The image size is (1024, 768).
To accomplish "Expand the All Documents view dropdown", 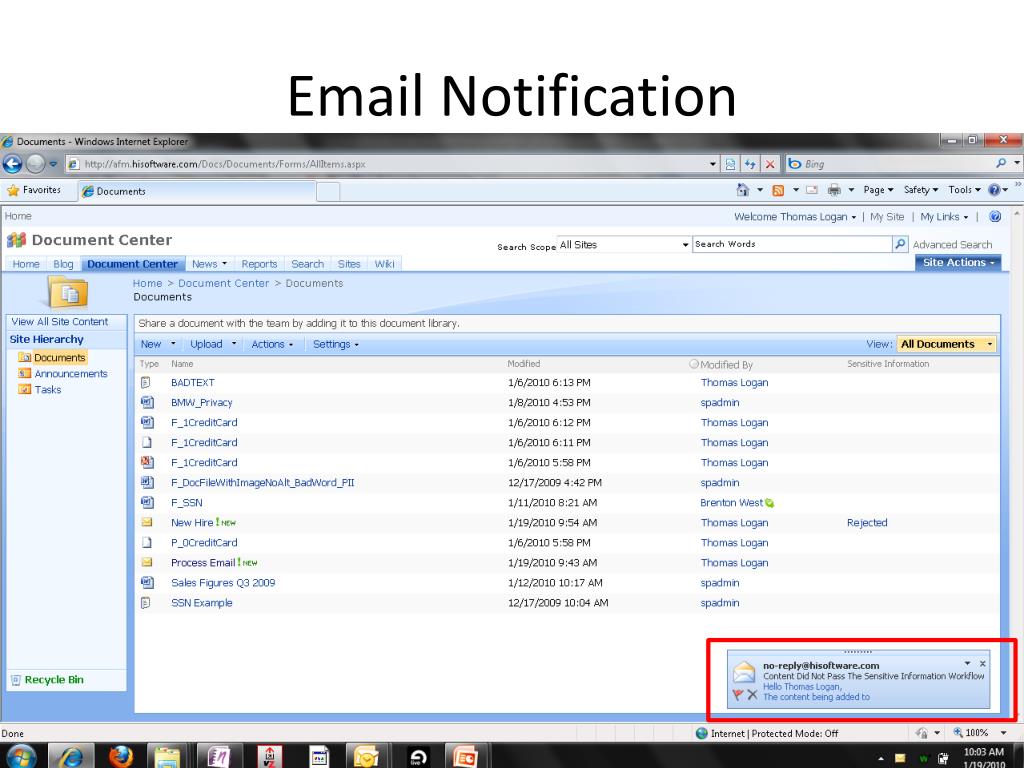I will pyautogui.click(x=990, y=344).
